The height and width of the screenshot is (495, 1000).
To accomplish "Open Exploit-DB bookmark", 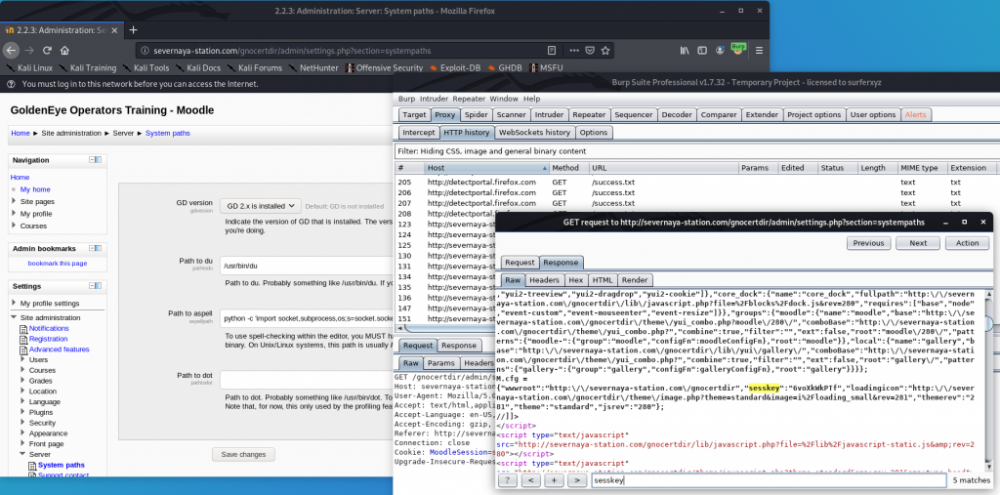I will pos(455,68).
